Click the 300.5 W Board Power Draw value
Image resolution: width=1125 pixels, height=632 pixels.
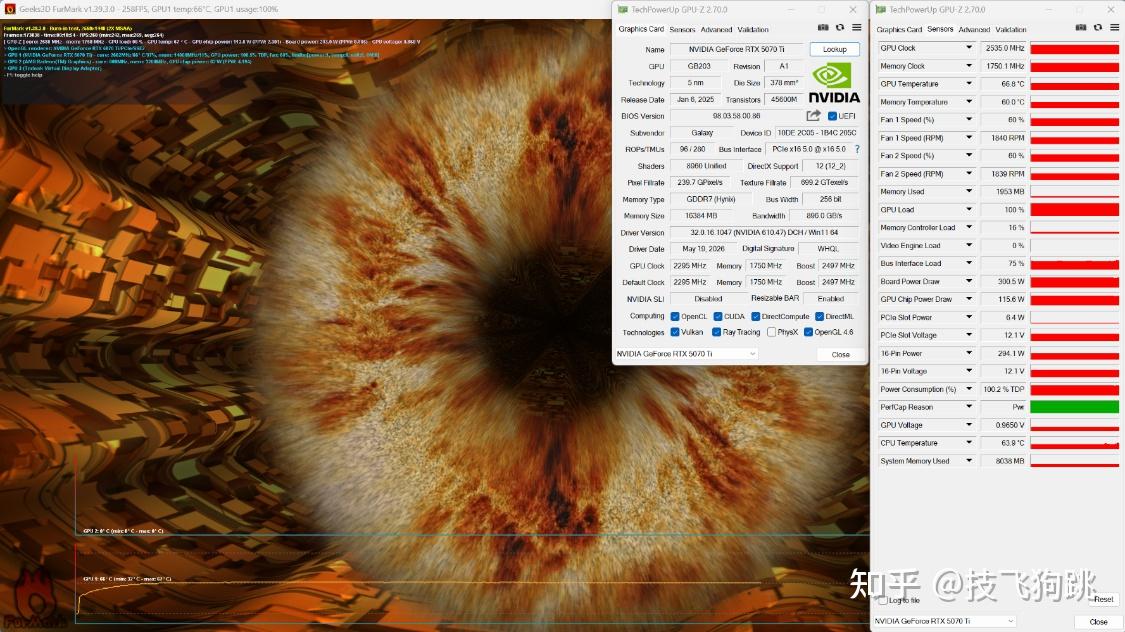pos(1004,281)
